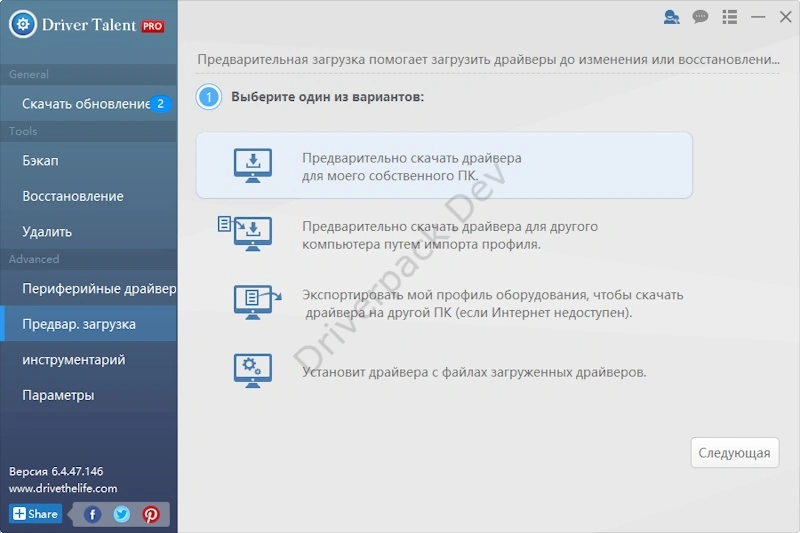
Task: Close the Driver Talent window
Action: [786, 17]
